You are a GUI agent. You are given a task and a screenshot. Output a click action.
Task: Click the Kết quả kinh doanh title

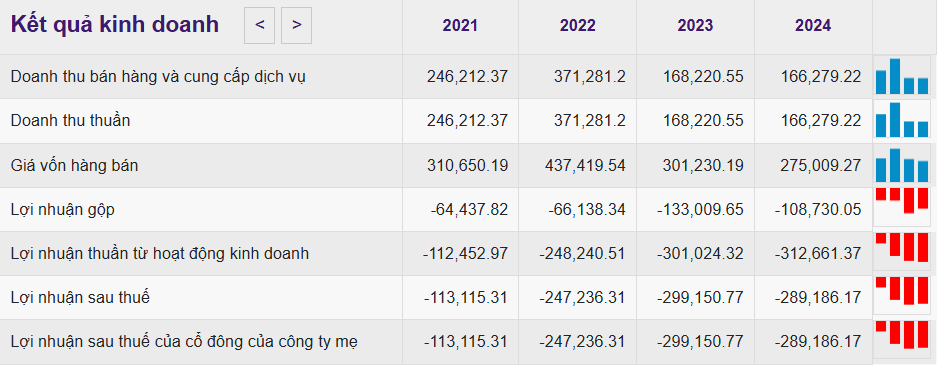pos(115,25)
